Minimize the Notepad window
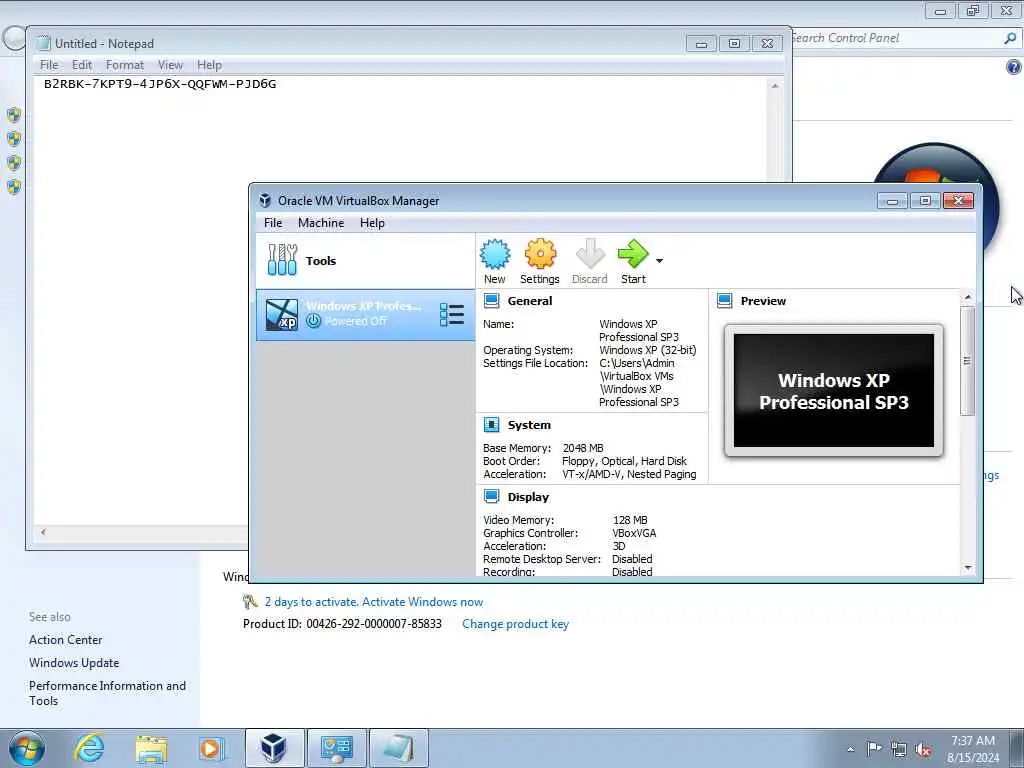 pos(701,44)
